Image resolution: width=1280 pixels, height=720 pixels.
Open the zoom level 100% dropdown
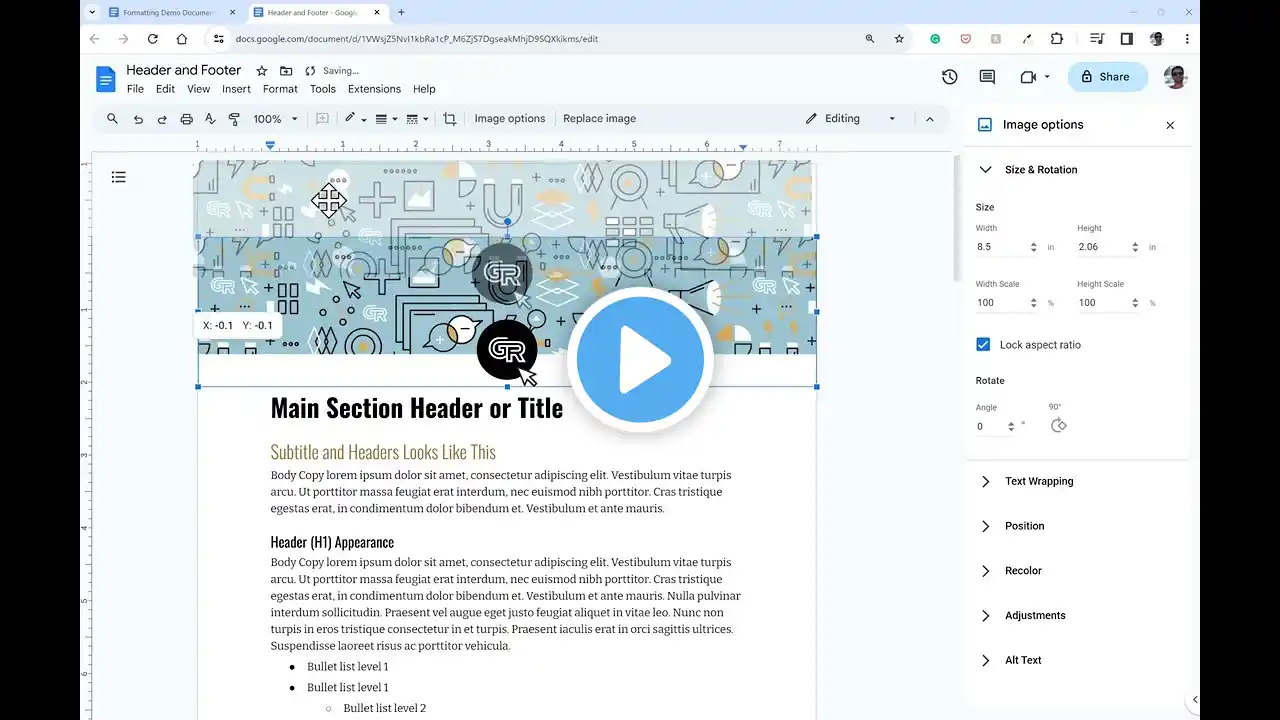click(275, 119)
